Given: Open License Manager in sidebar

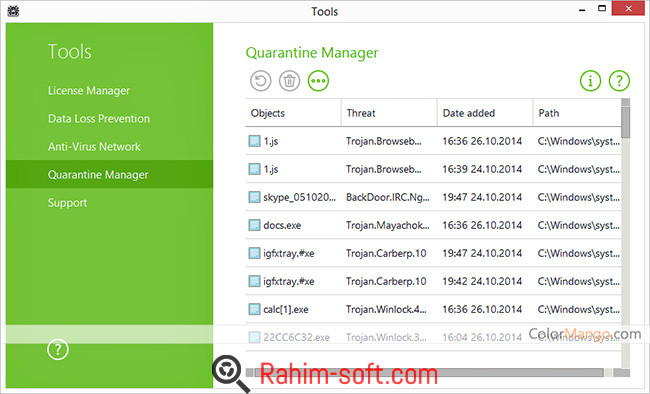Looking at the screenshot, I should pos(89,90).
